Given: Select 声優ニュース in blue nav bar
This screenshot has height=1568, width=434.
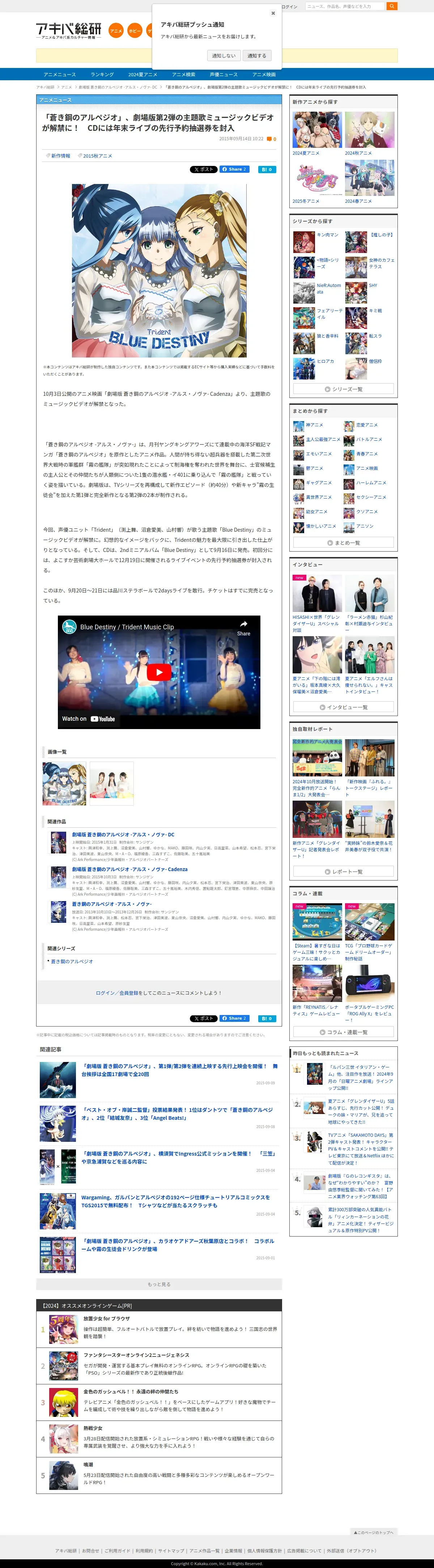Looking at the screenshot, I should [224, 74].
